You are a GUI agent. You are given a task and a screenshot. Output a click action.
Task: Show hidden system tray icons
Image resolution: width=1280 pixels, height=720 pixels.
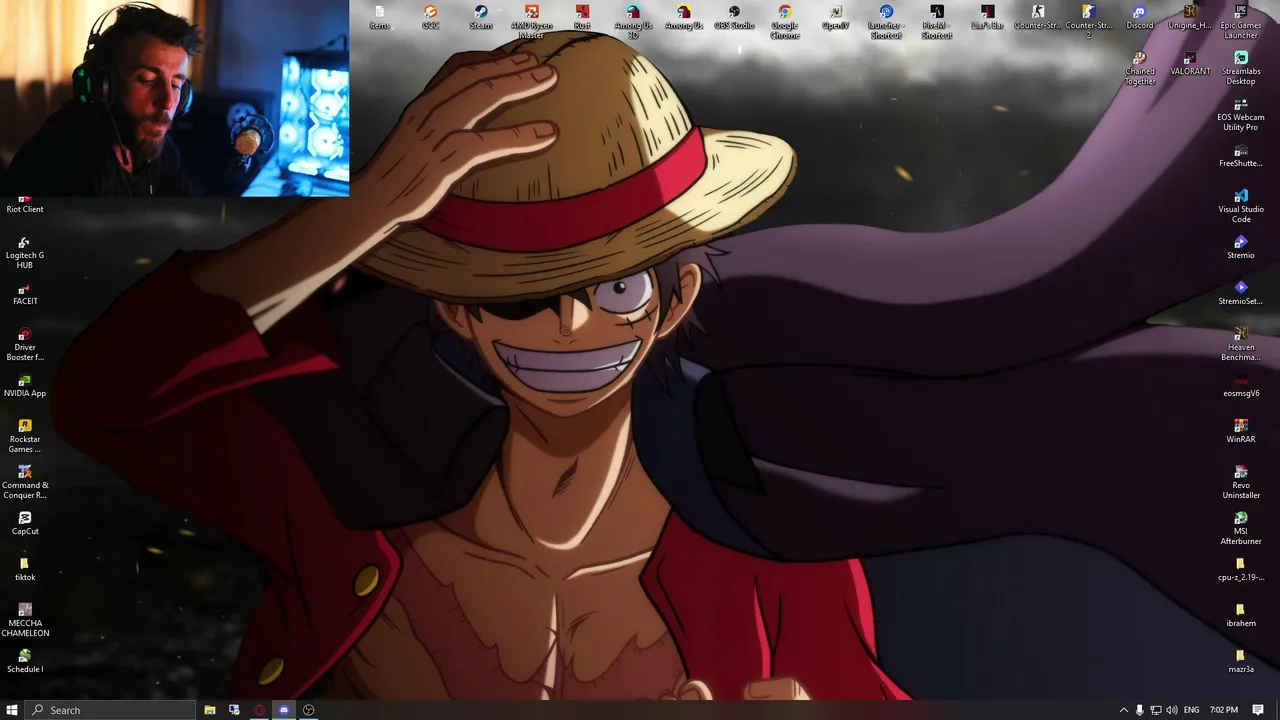[x=1123, y=710]
